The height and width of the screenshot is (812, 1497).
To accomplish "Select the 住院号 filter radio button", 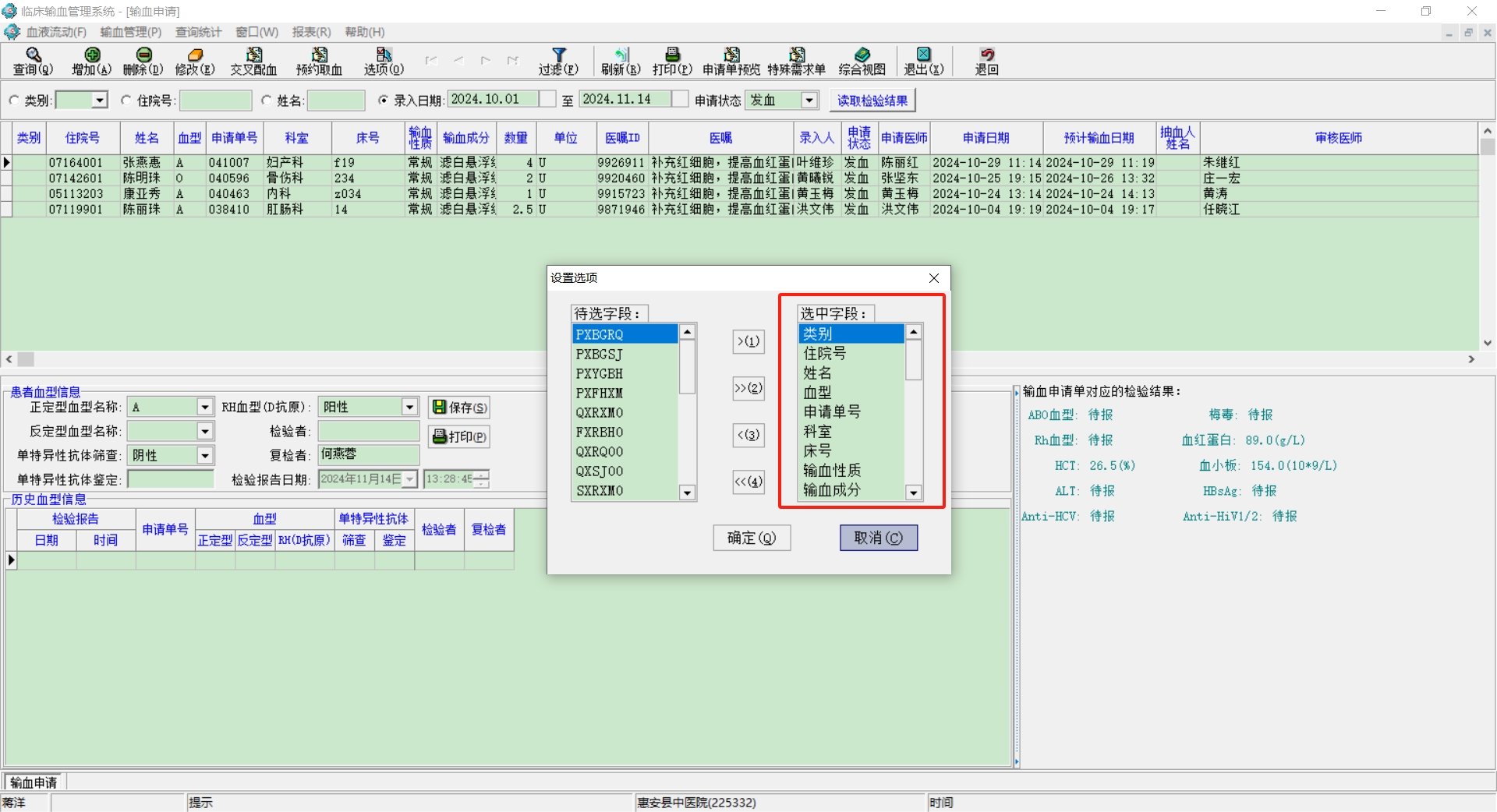I will pyautogui.click(x=126, y=101).
